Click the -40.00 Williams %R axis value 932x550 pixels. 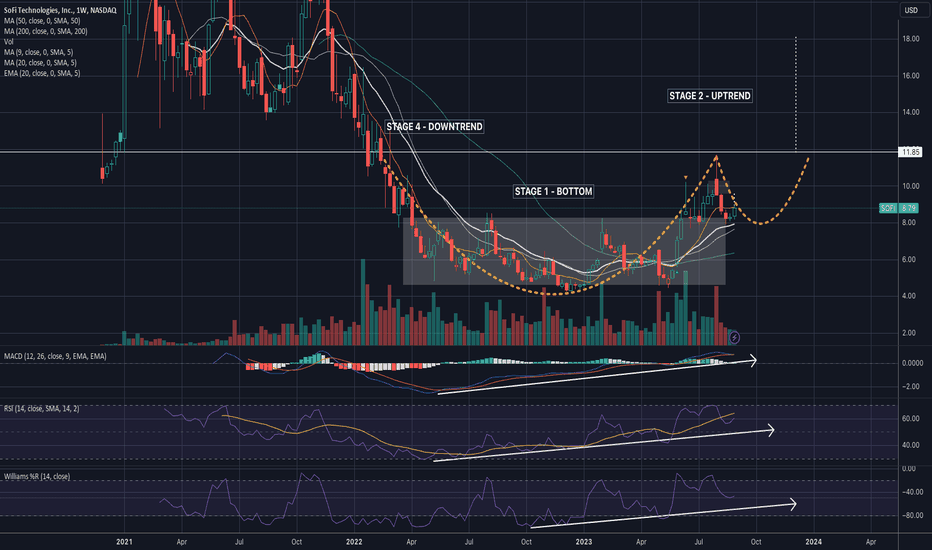912,492
